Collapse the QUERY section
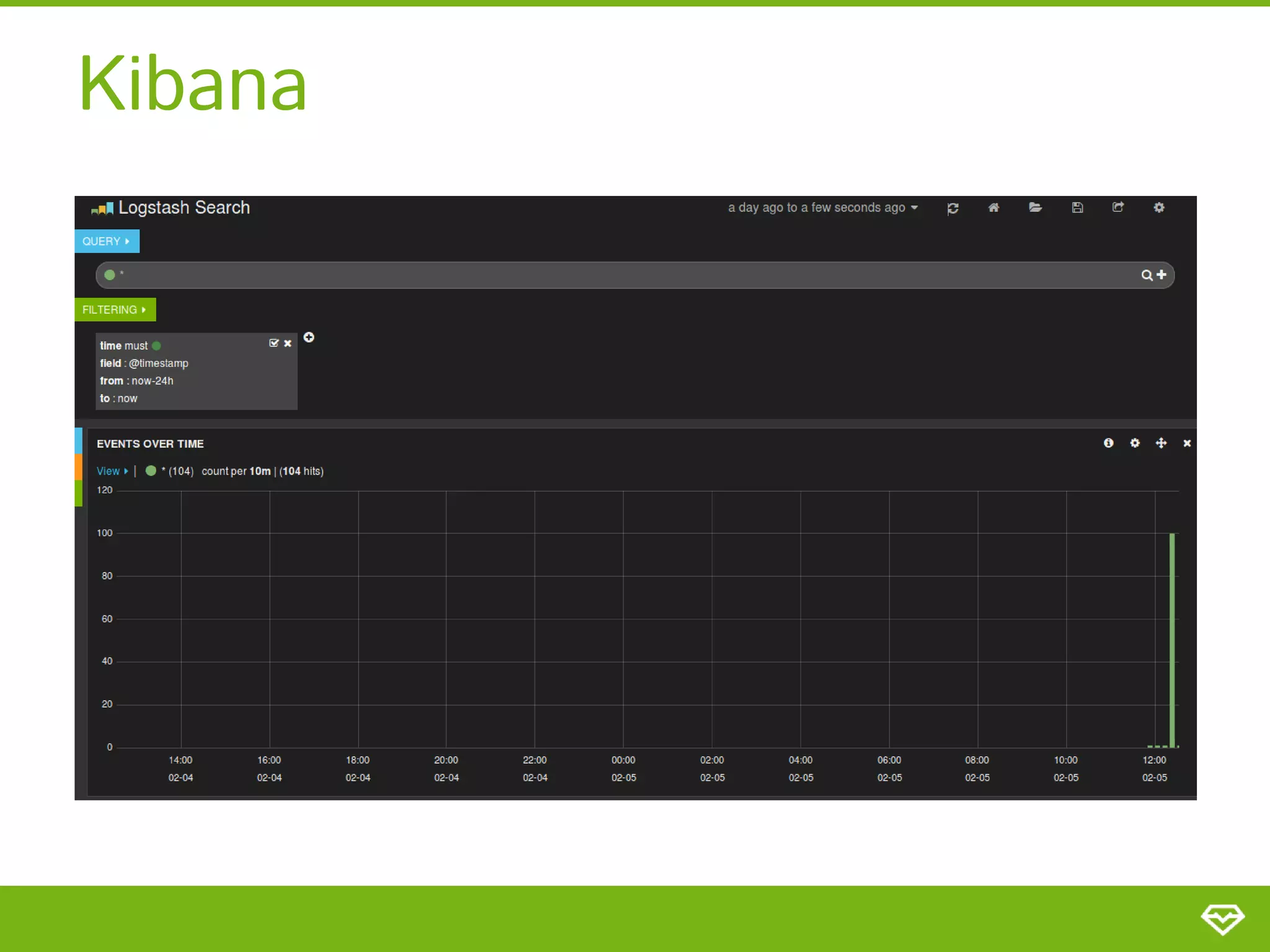 click(107, 241)
